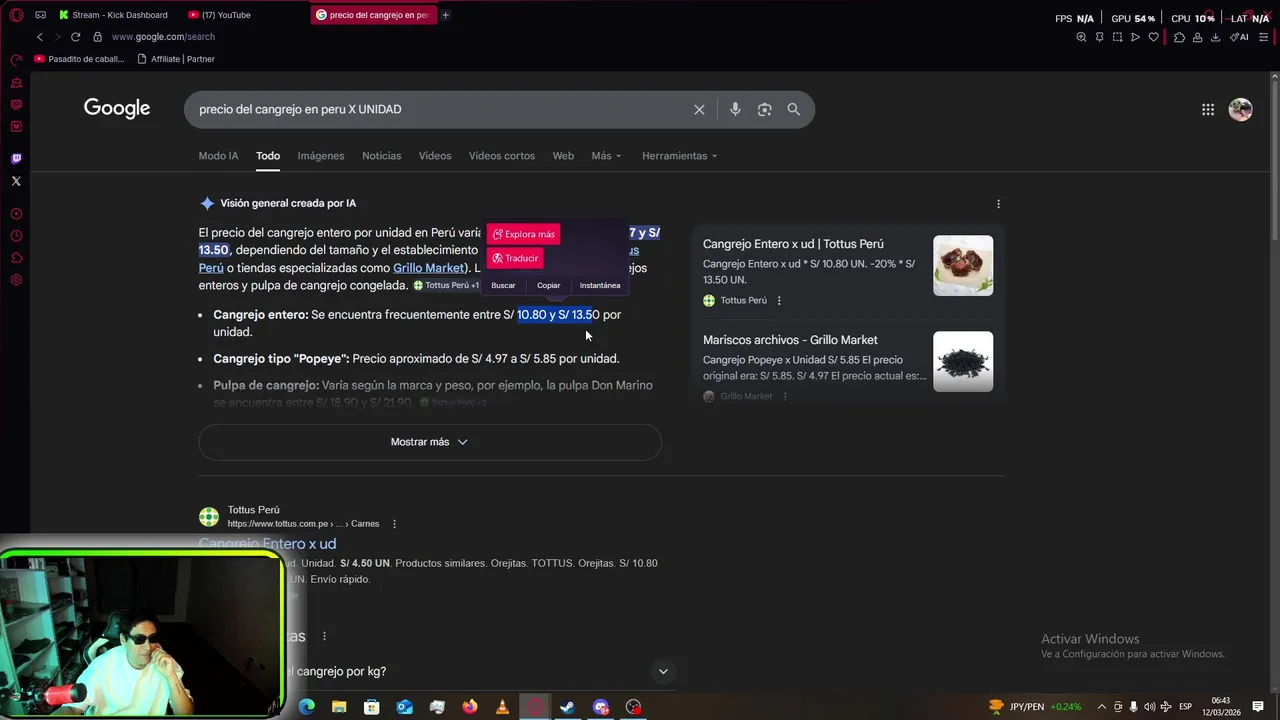Expand the AI overview with Mostrar más

[x=430, y=442]
